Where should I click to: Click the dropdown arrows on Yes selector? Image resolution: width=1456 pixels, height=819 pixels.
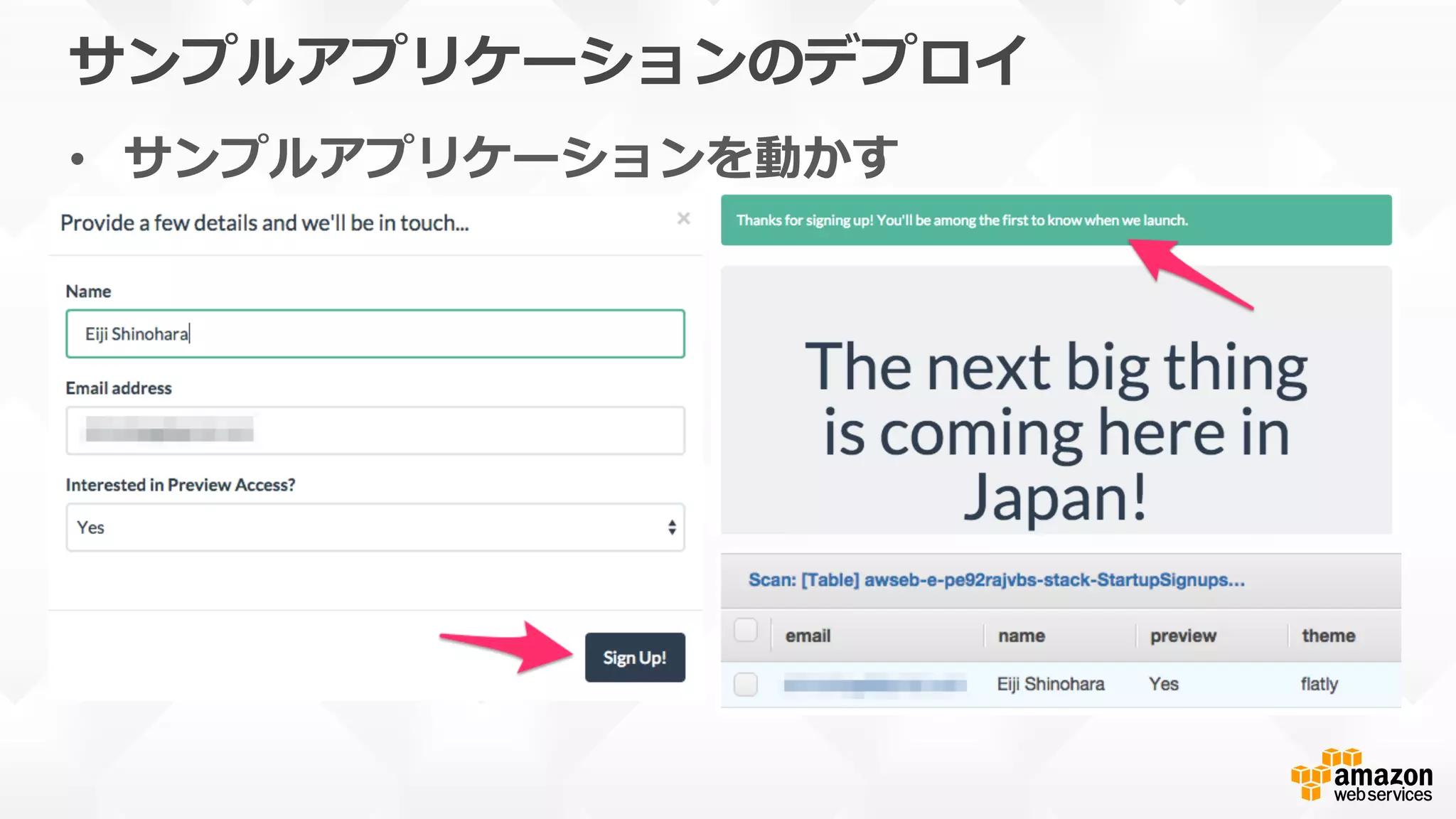pyautogui.click(x=671, y=528)
